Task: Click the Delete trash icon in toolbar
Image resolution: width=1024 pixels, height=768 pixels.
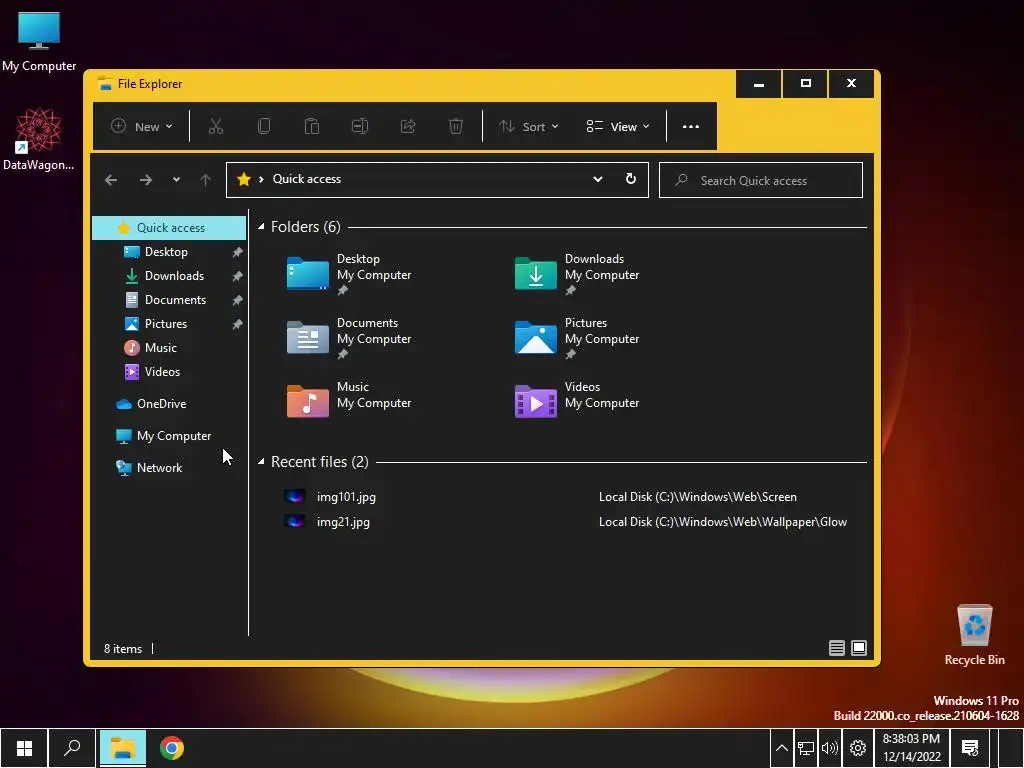Action: click(456, 126)
